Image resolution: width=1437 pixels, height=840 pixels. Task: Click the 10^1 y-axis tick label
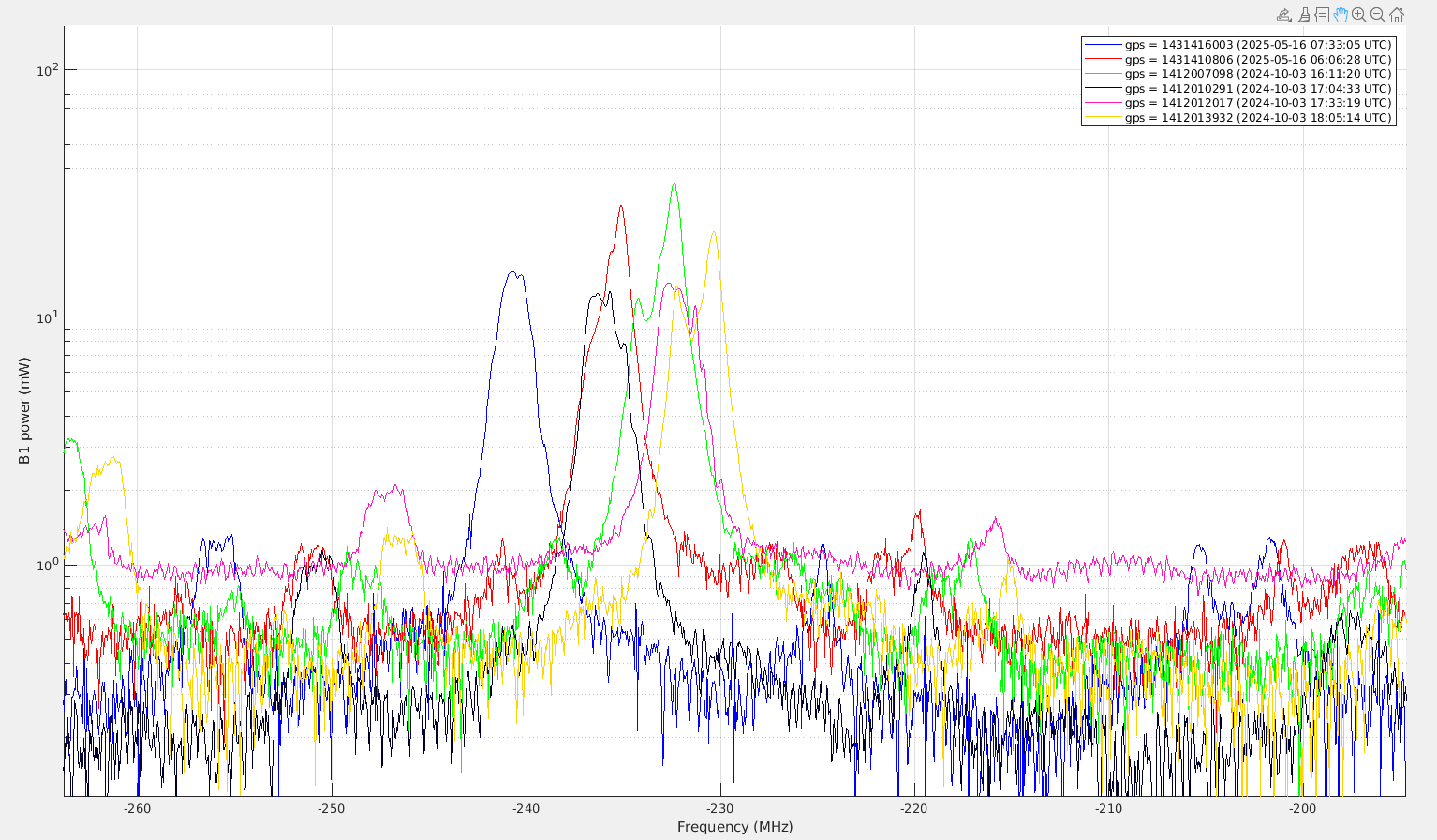coord(47,317)
